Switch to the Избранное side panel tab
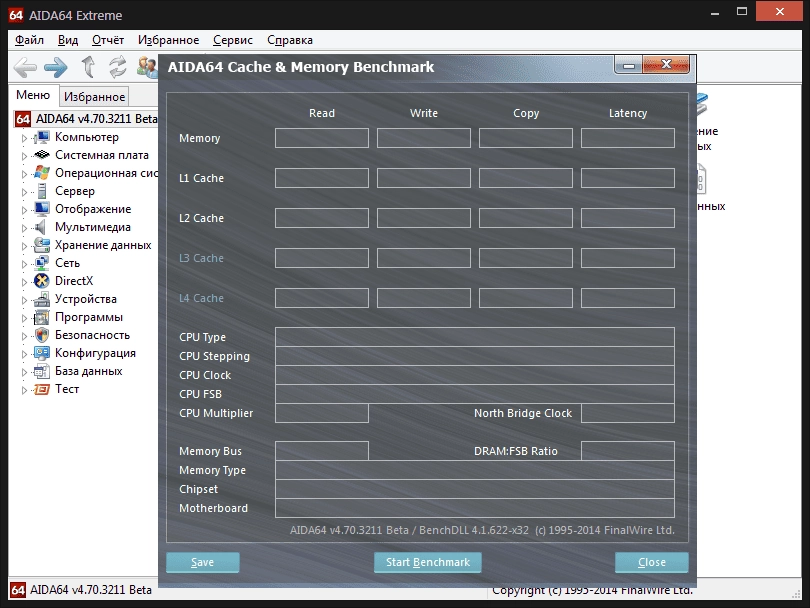Screen dimensions: 810x608 (x=95, y=97)
